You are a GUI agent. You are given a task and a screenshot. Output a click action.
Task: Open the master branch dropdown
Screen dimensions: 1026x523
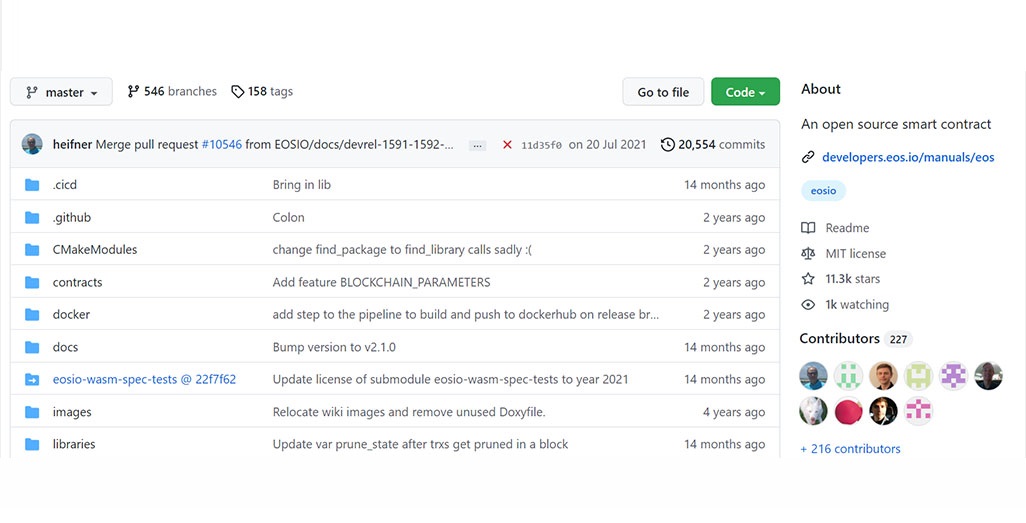62,92
